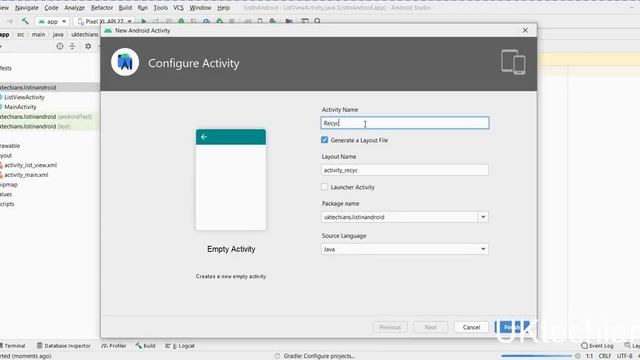Open the Logcat tool window

pos(180,346)
